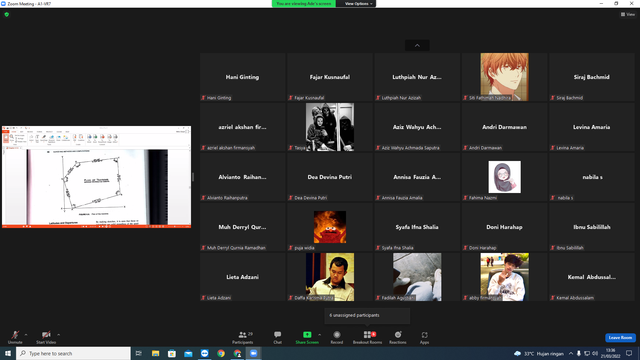Click the You are viewing Ade's screen banner

[304, 4]
